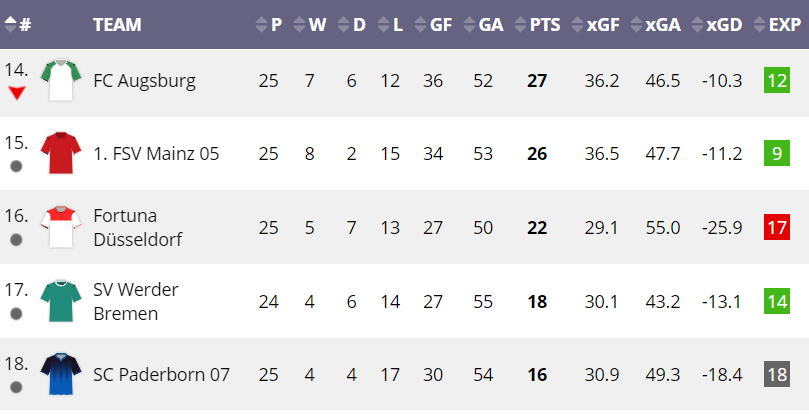Screen dimensions: 809x414
Task: Sort table by rank # column
Action: 18,24
